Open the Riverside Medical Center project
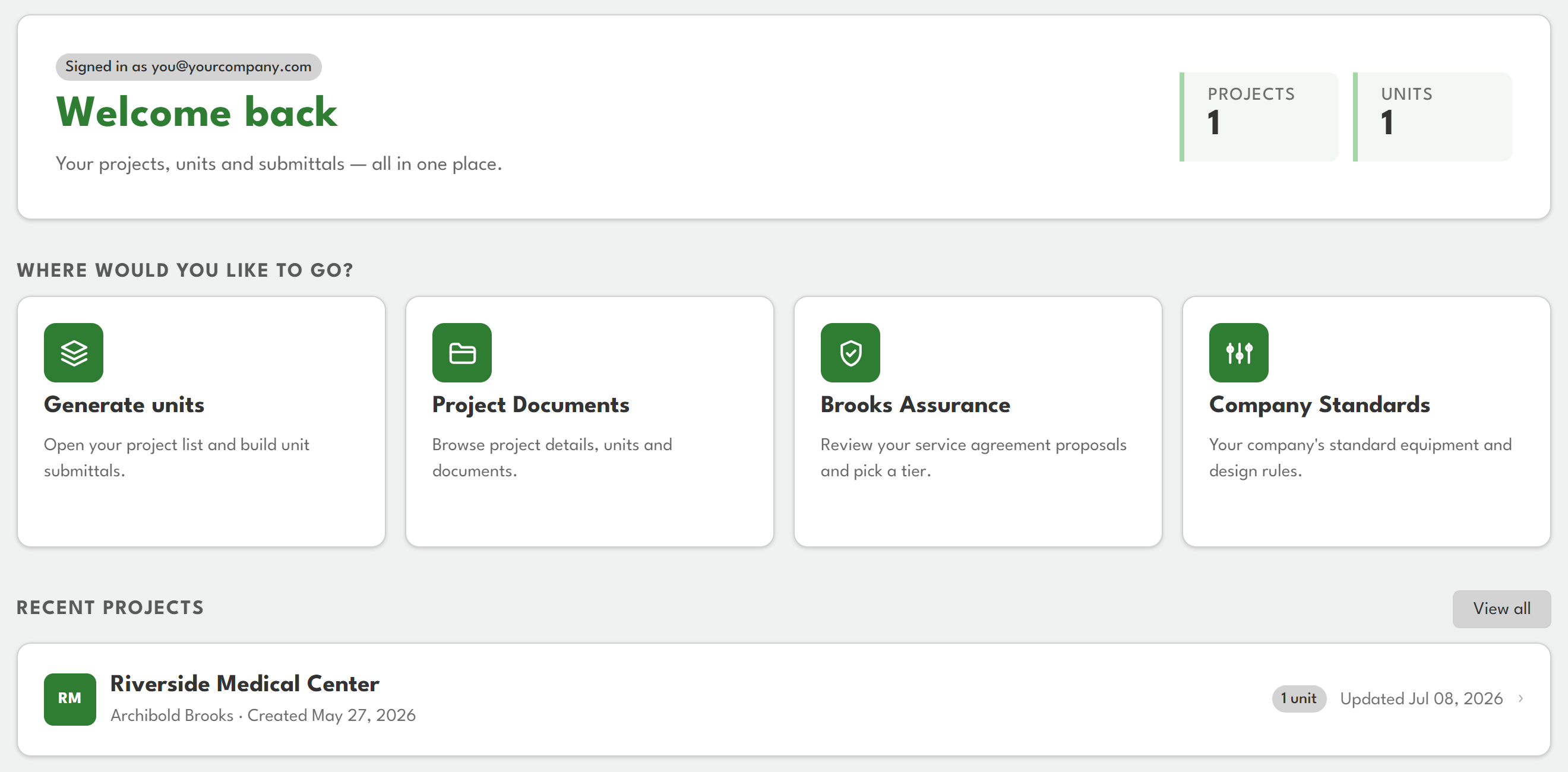The image size is (1568, 772). click(784, 700)
